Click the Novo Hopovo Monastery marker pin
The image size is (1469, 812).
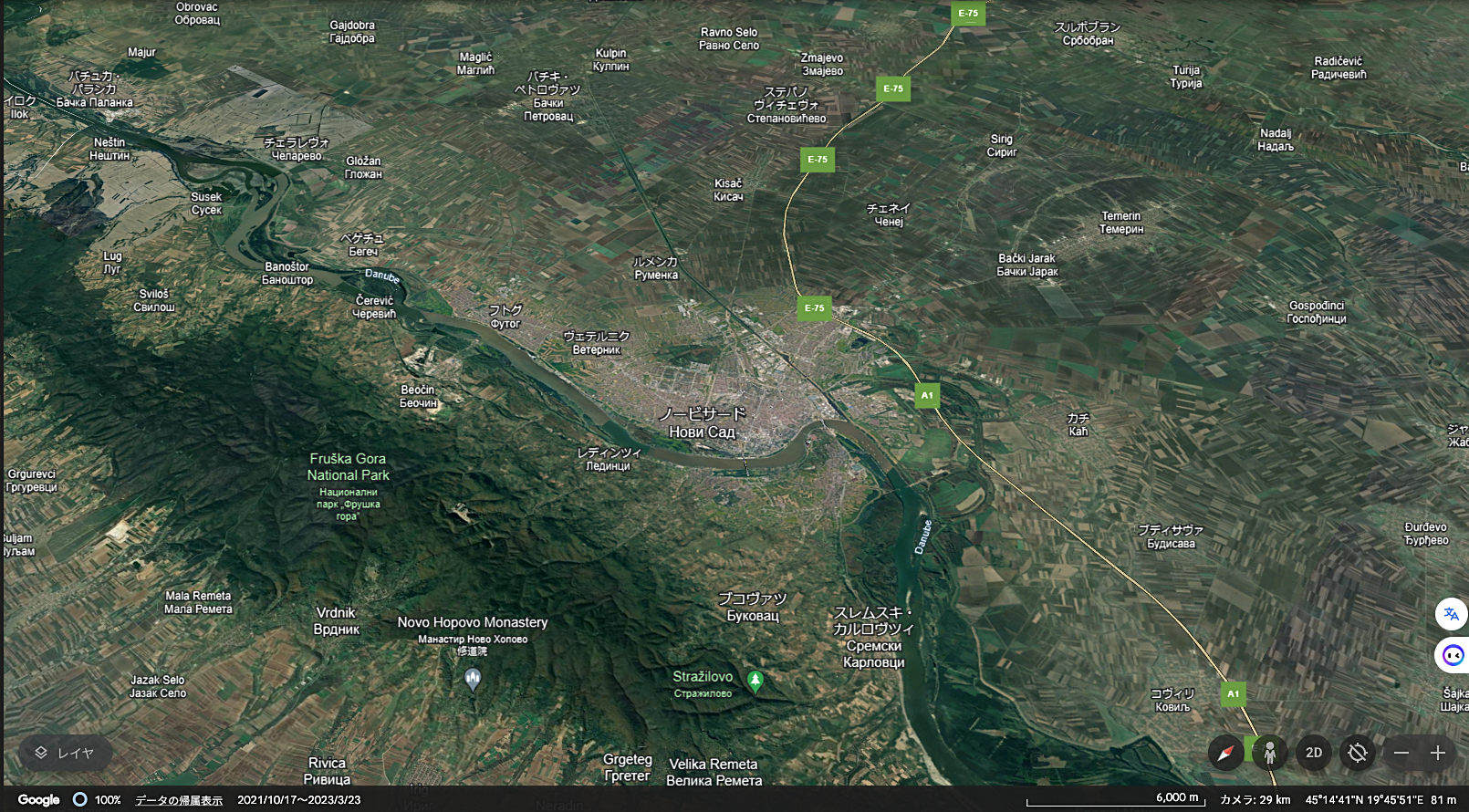(473, 679)
